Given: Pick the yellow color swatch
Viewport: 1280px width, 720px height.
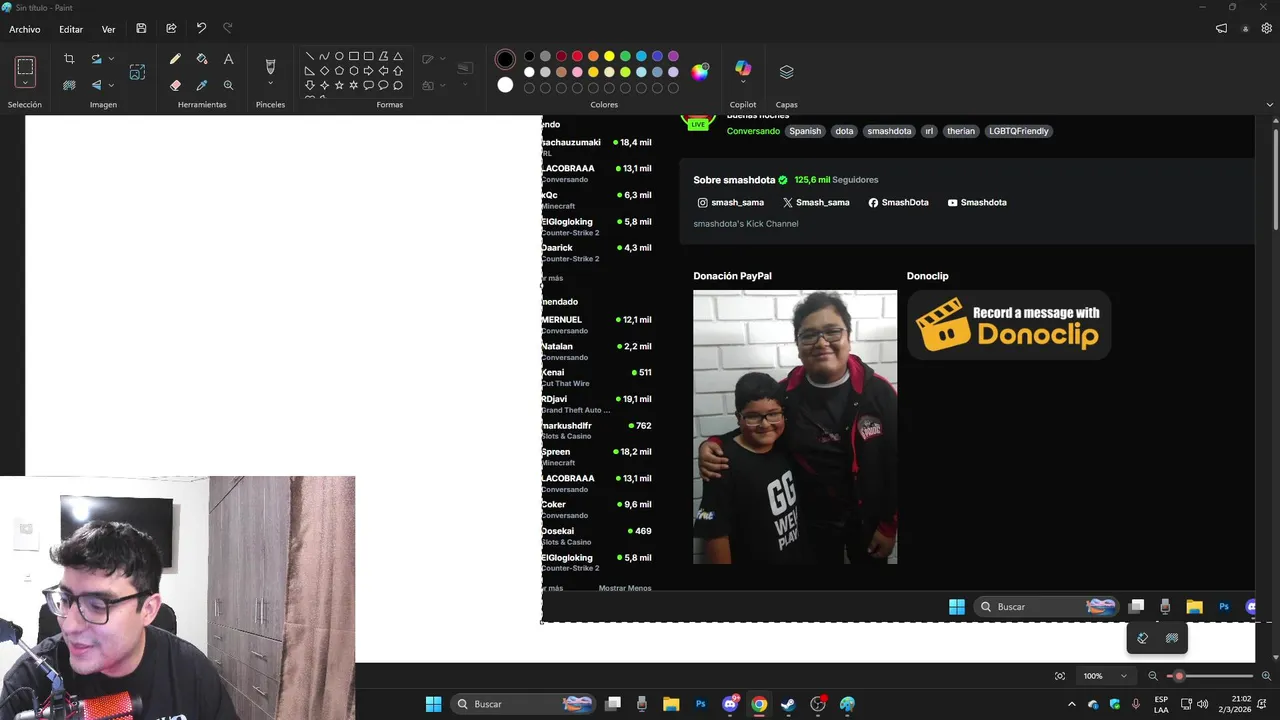Looking at the screenshot, I should (609, 56).
